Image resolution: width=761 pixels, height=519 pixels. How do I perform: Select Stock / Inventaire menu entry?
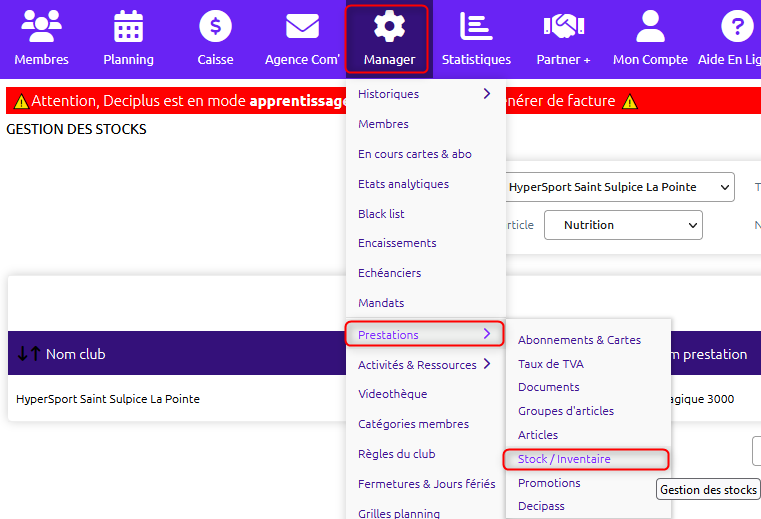coord(564,459)
